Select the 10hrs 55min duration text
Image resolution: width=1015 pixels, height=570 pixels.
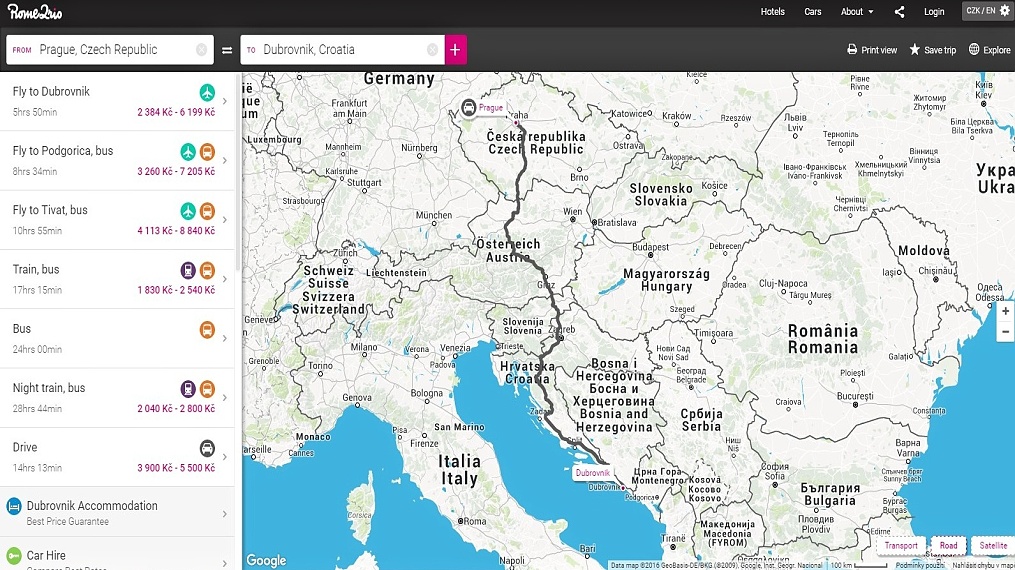click(38, 230)
